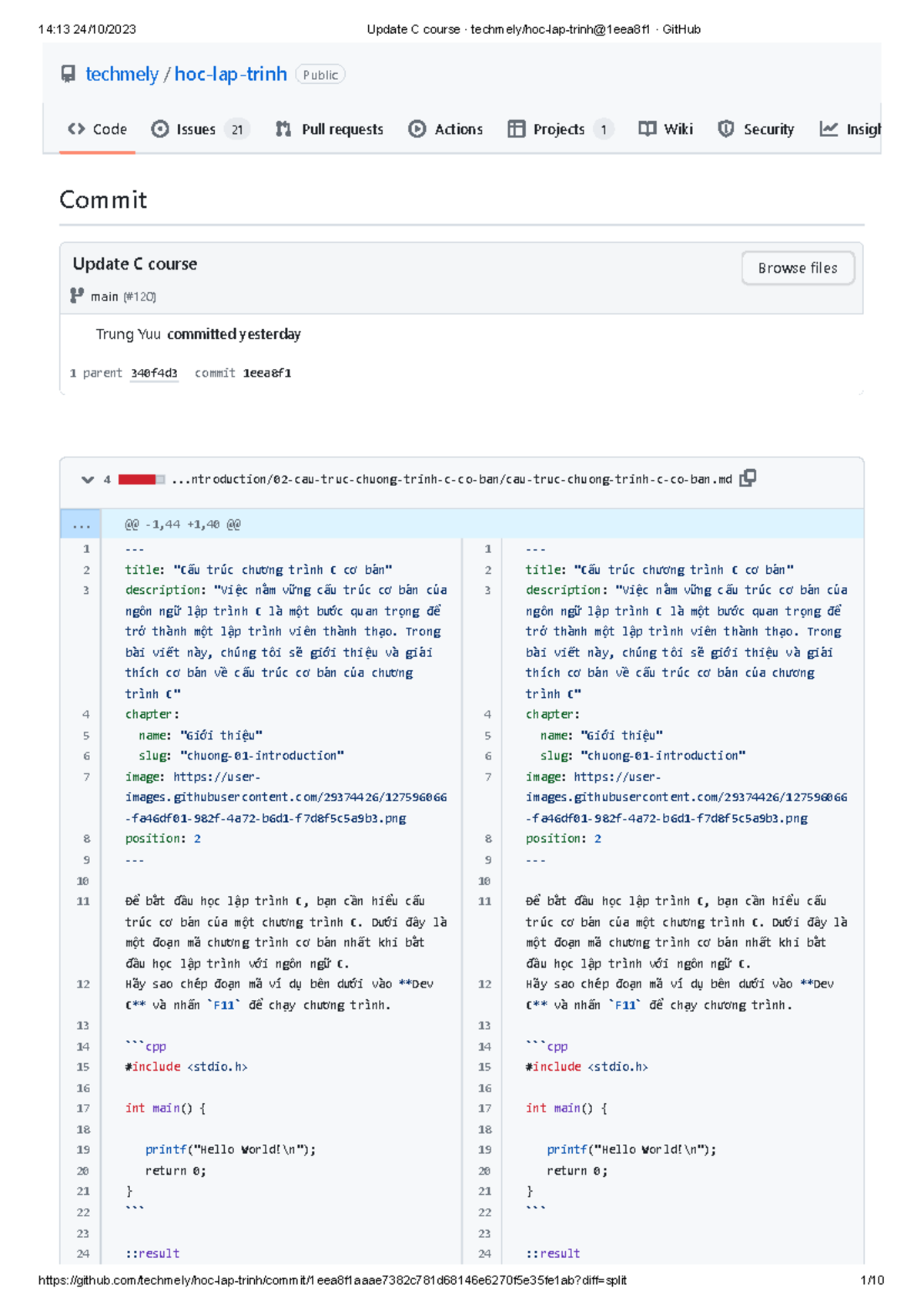The image size is (924, 1308).
Task: Click the branch icon beside main
Action: point(77,296)
